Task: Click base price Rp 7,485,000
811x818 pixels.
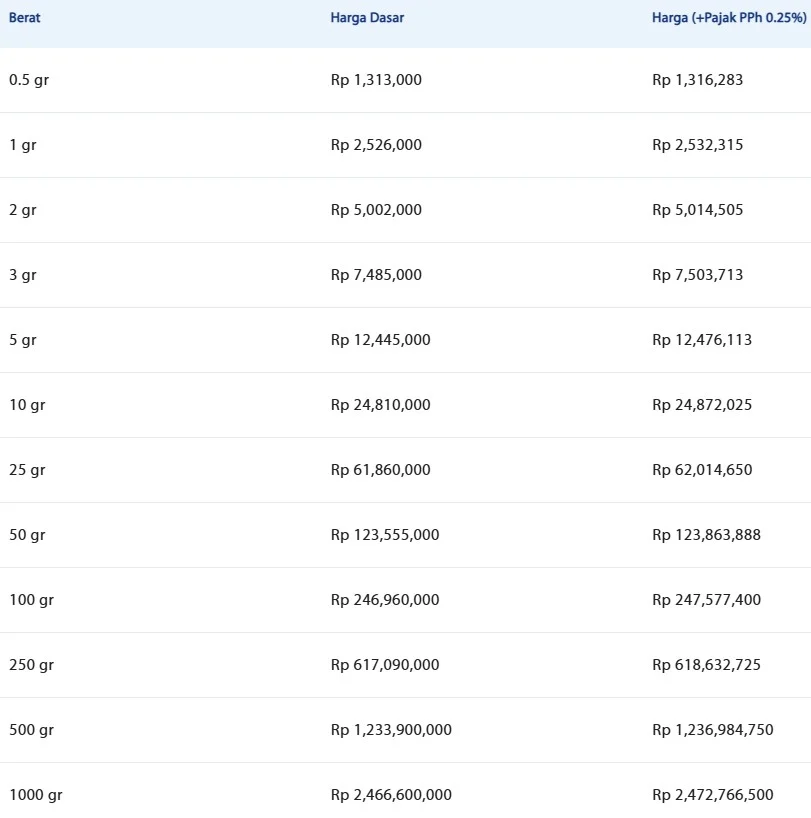Action: [376, 275]
